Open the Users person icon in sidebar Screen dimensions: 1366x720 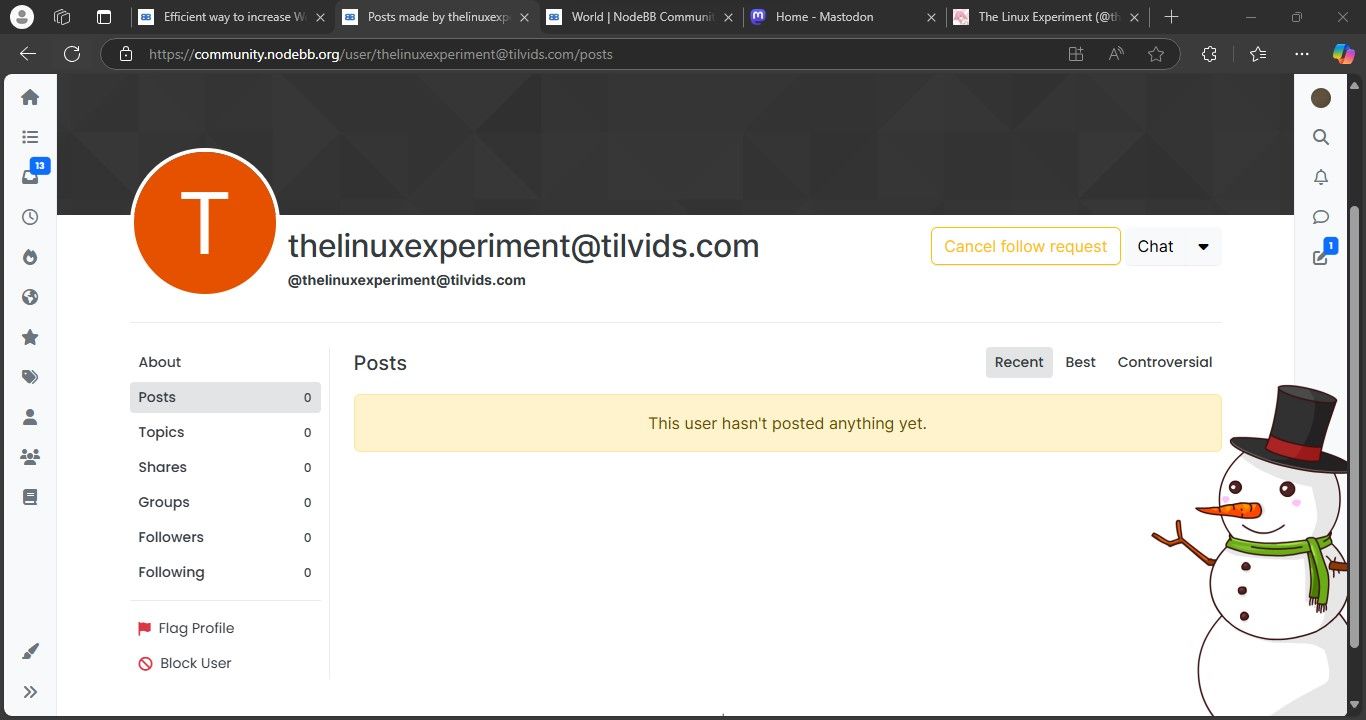30,417
